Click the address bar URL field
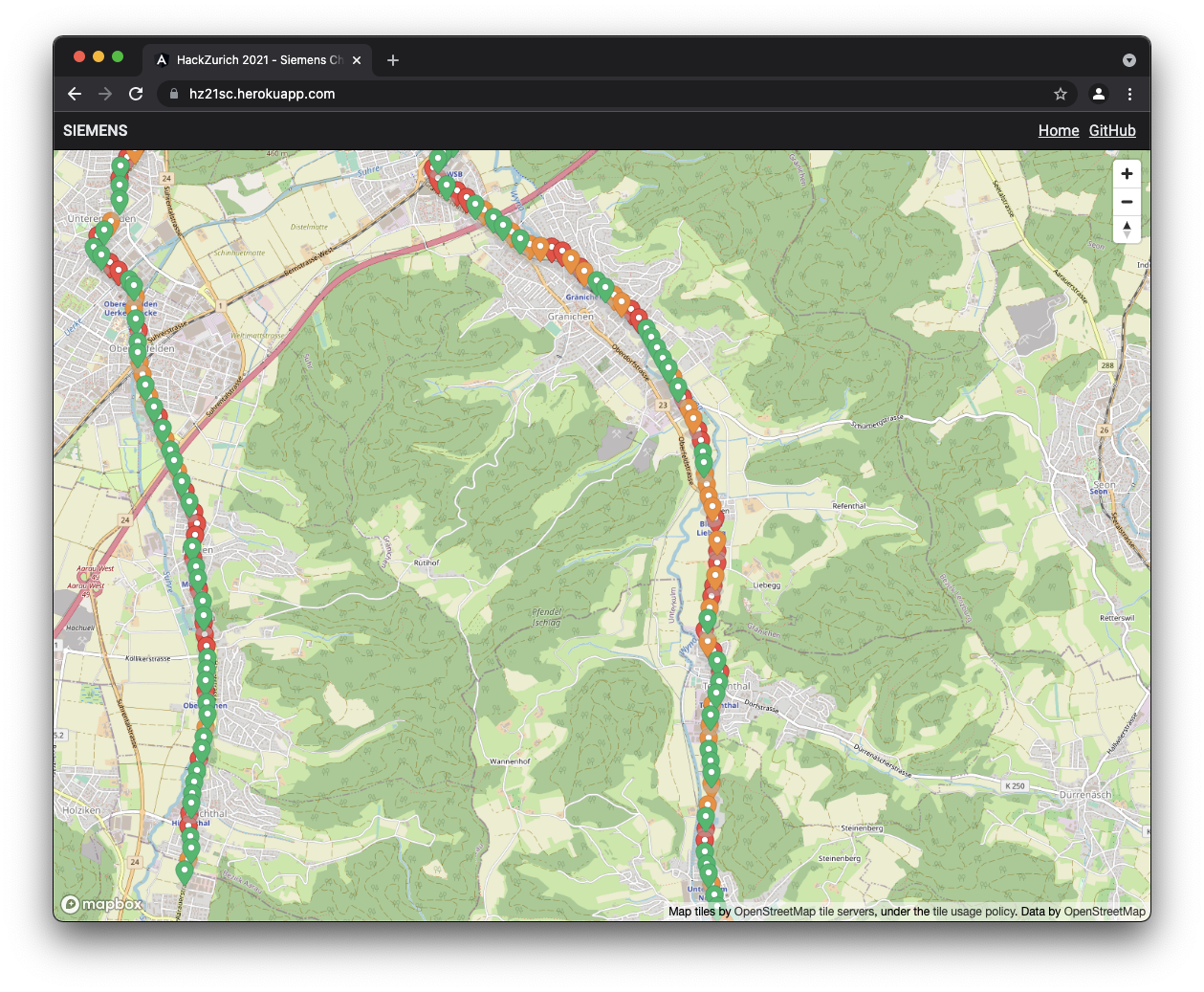This screenshot has height=992, width=1204. click(x=612, y=94)
